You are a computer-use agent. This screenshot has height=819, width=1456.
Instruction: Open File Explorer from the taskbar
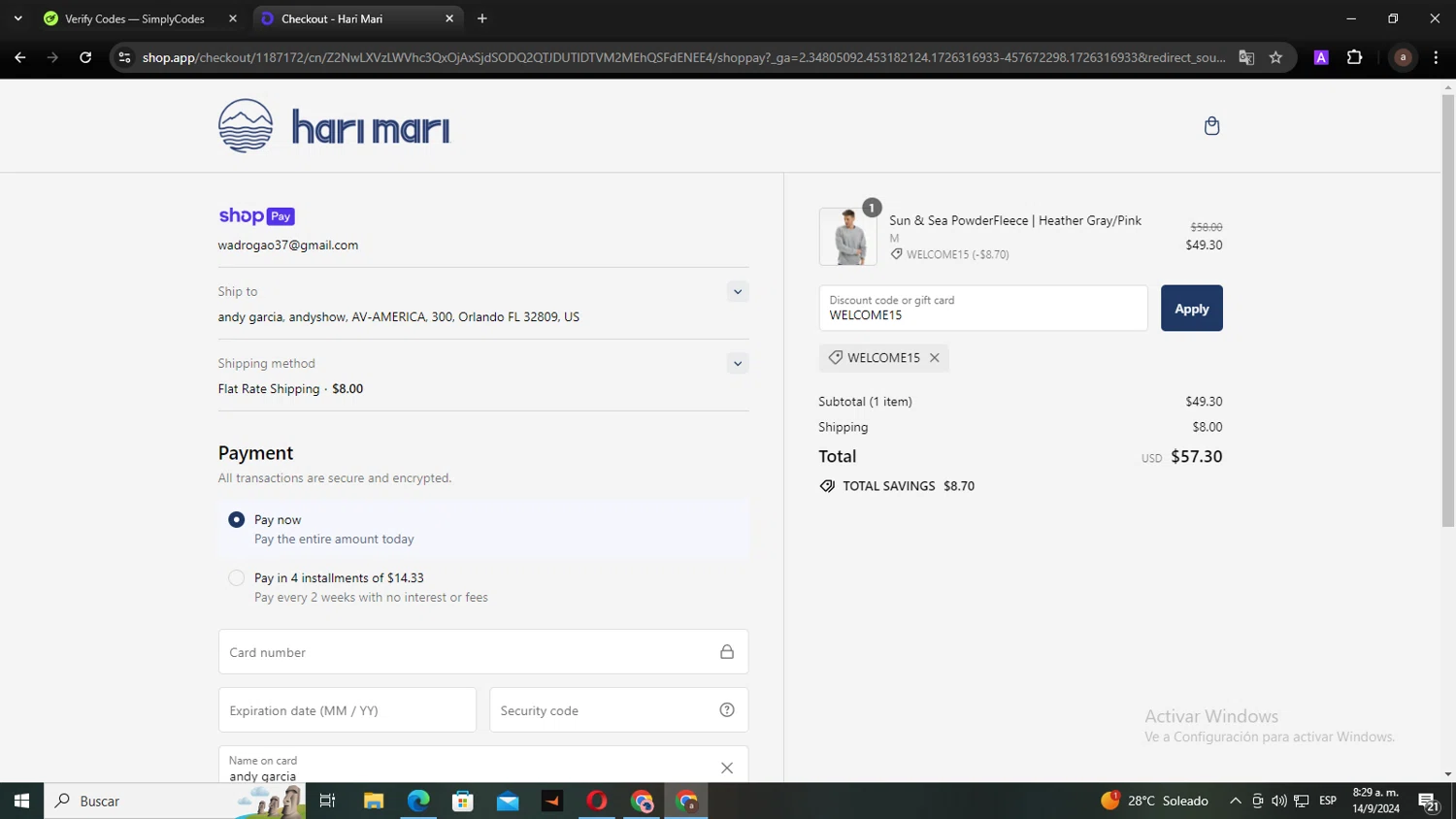tap(374, 801)
